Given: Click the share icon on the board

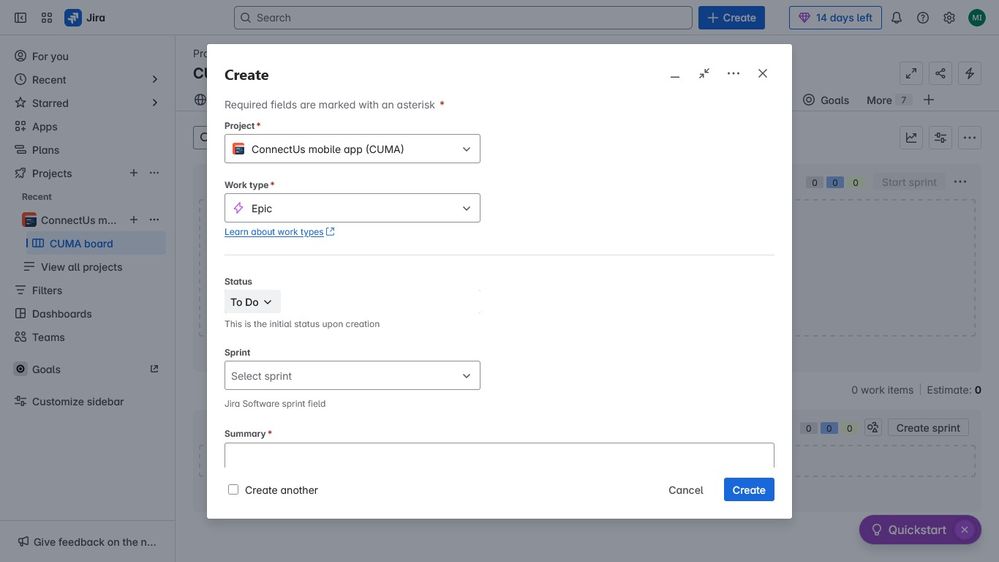Looking at the screenshot, I should point(940,73).
